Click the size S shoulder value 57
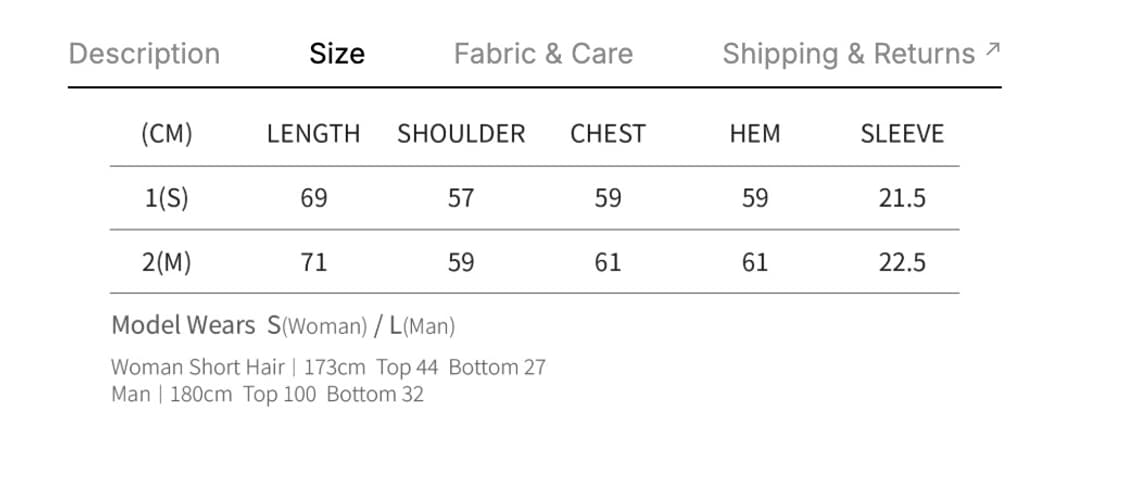The width and height of the screenshot is (1125, 489). [461, 198]
